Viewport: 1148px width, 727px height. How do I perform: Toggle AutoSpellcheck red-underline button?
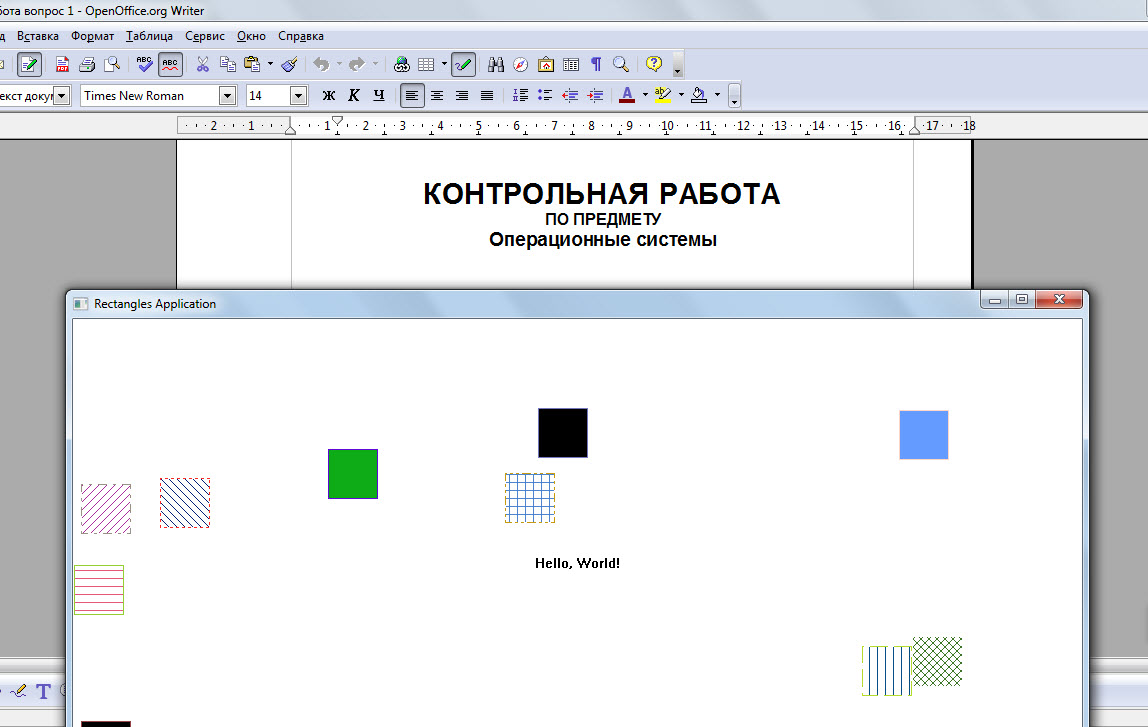coord(170,64)
